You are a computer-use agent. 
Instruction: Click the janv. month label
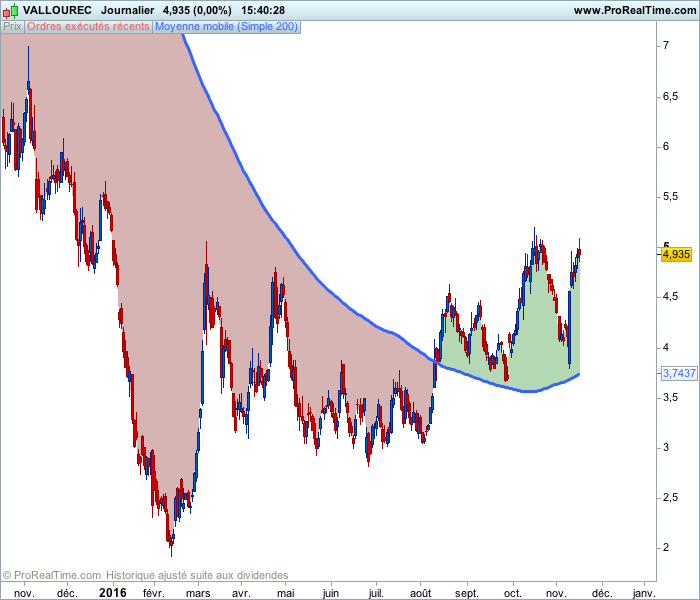[644, 593]
